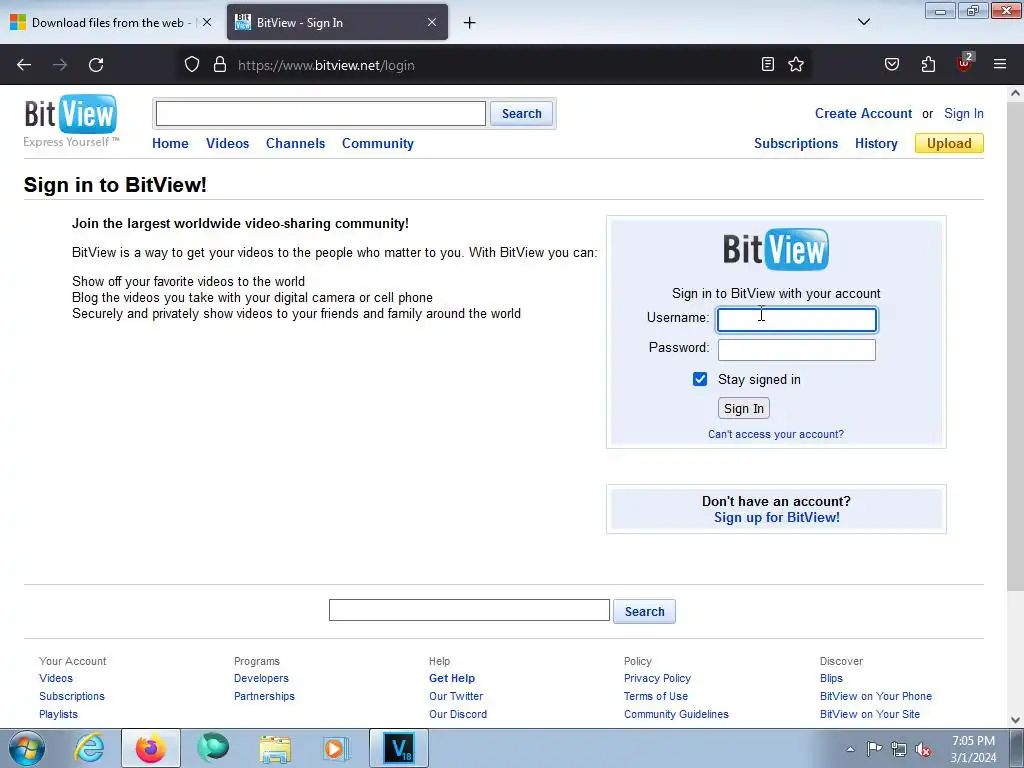Close the Download files from the web tab

207,22
